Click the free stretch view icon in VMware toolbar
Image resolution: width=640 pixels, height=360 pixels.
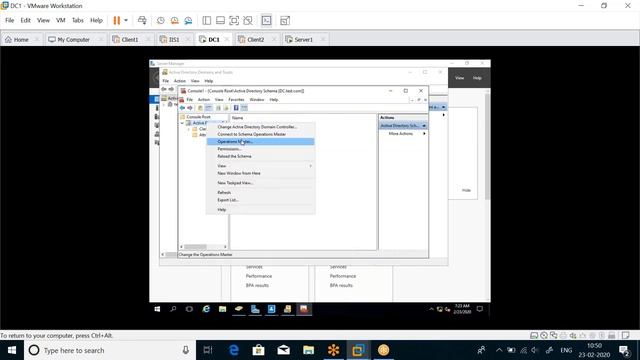click(x=285, y=20)
